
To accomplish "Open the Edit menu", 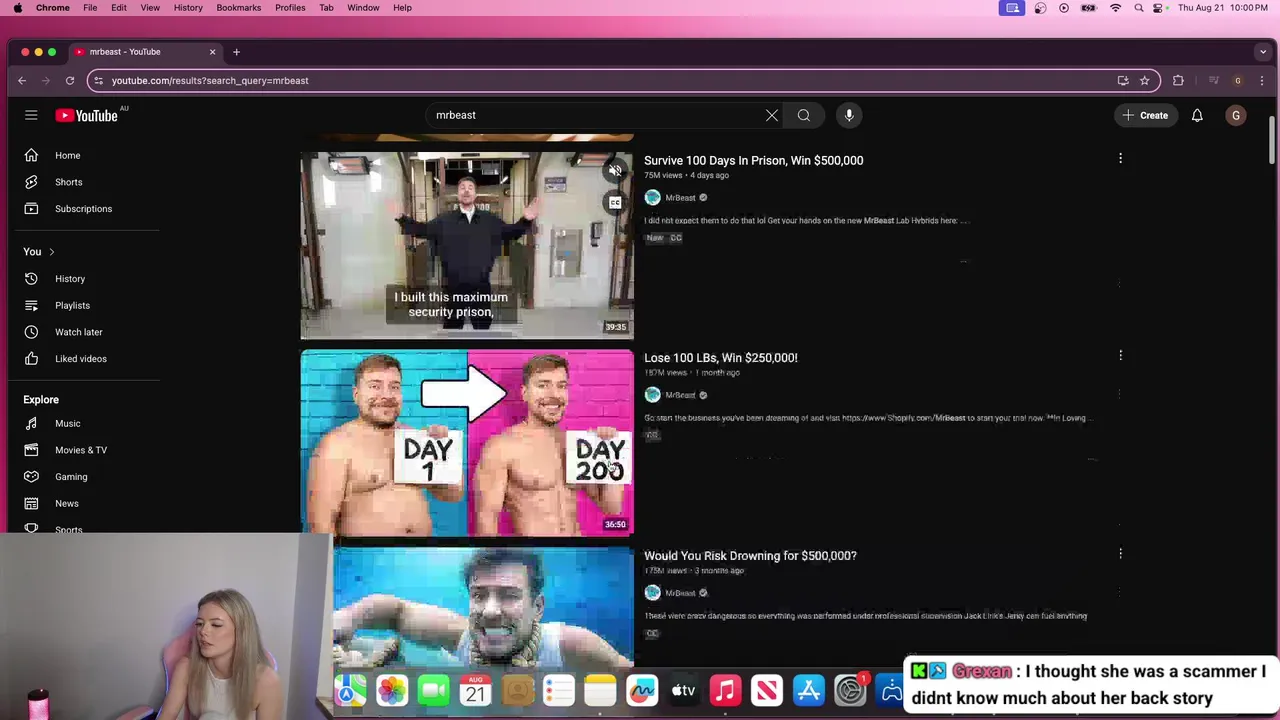I will click(119, 8).
